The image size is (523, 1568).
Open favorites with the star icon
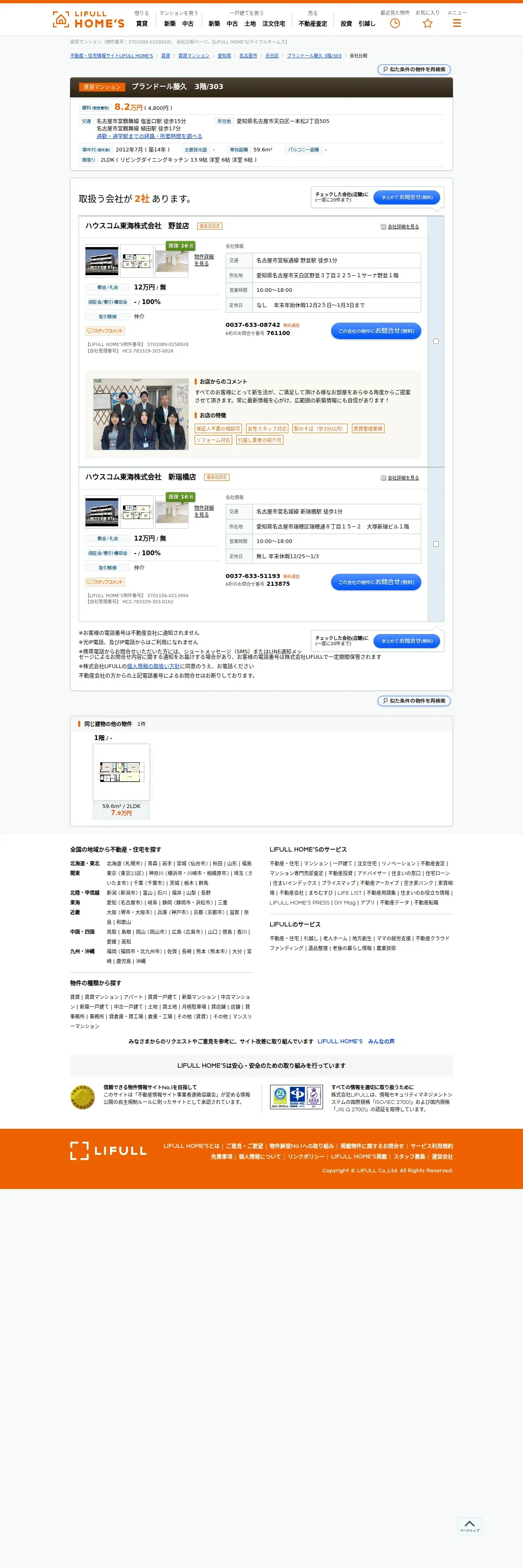(x=427, y=23)
